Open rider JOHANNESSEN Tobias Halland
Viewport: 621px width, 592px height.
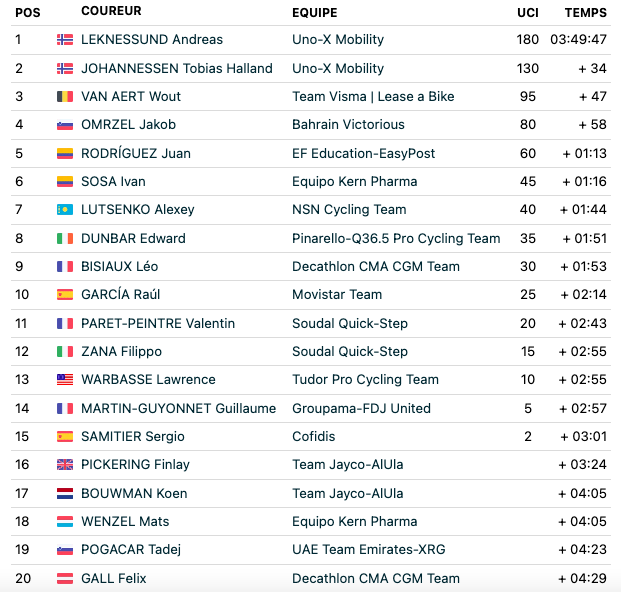point(177,69)
